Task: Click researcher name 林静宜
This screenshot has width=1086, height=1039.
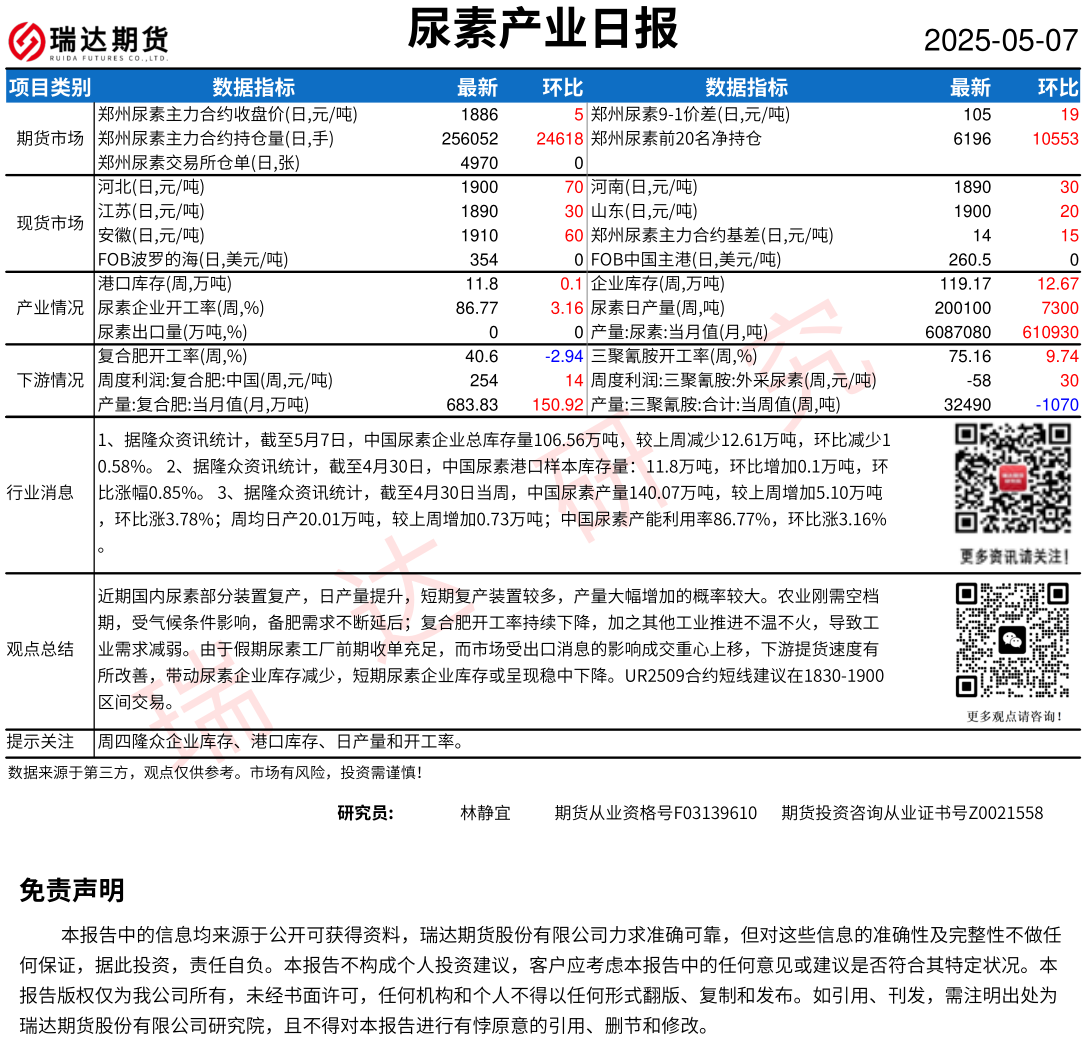Action: [x=485, y=812]
